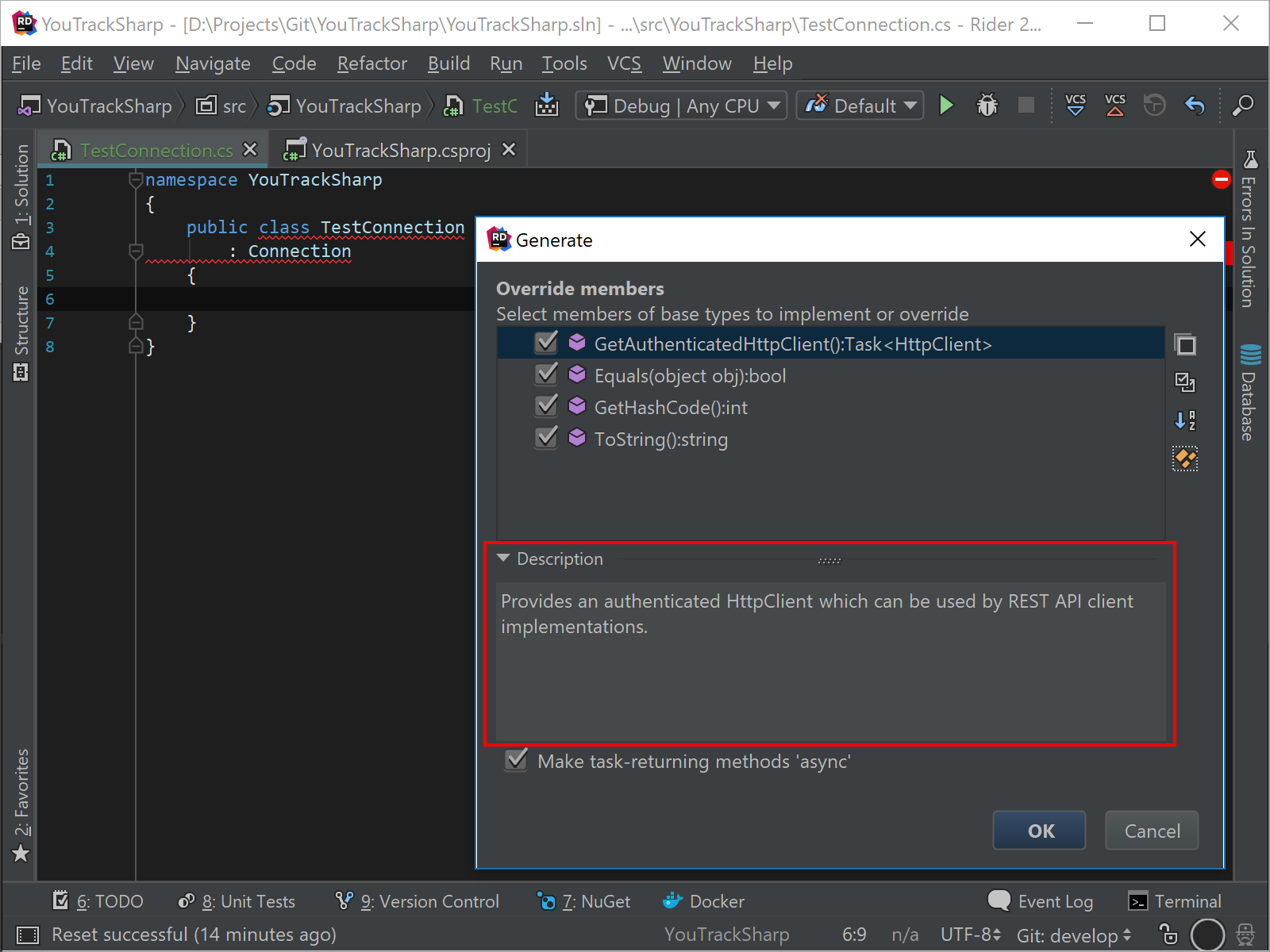Screen dimensions: 1270x952
Task: Open the Docker tool window
Action: click(704, 901)
